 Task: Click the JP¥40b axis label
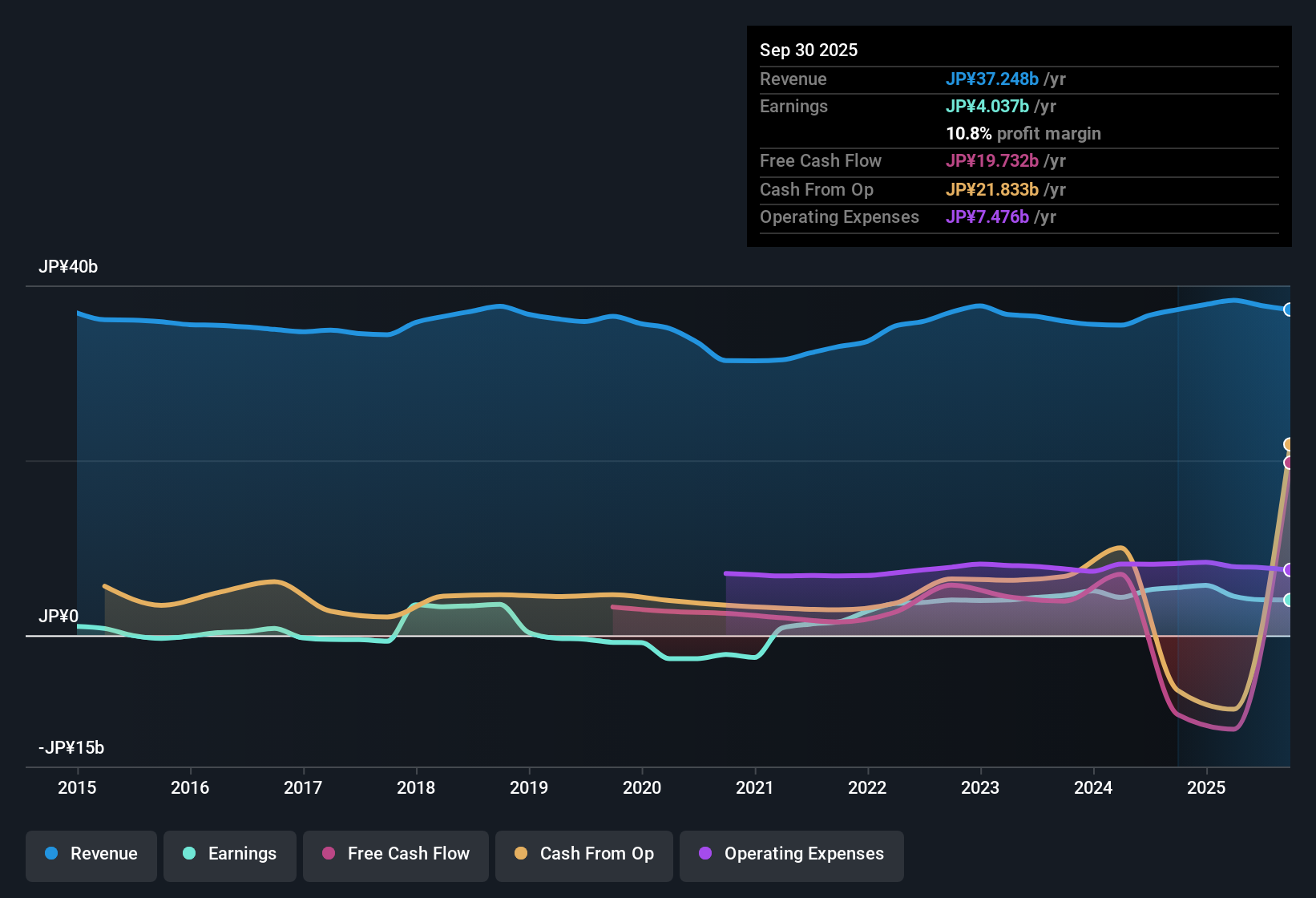coord(69,267)
